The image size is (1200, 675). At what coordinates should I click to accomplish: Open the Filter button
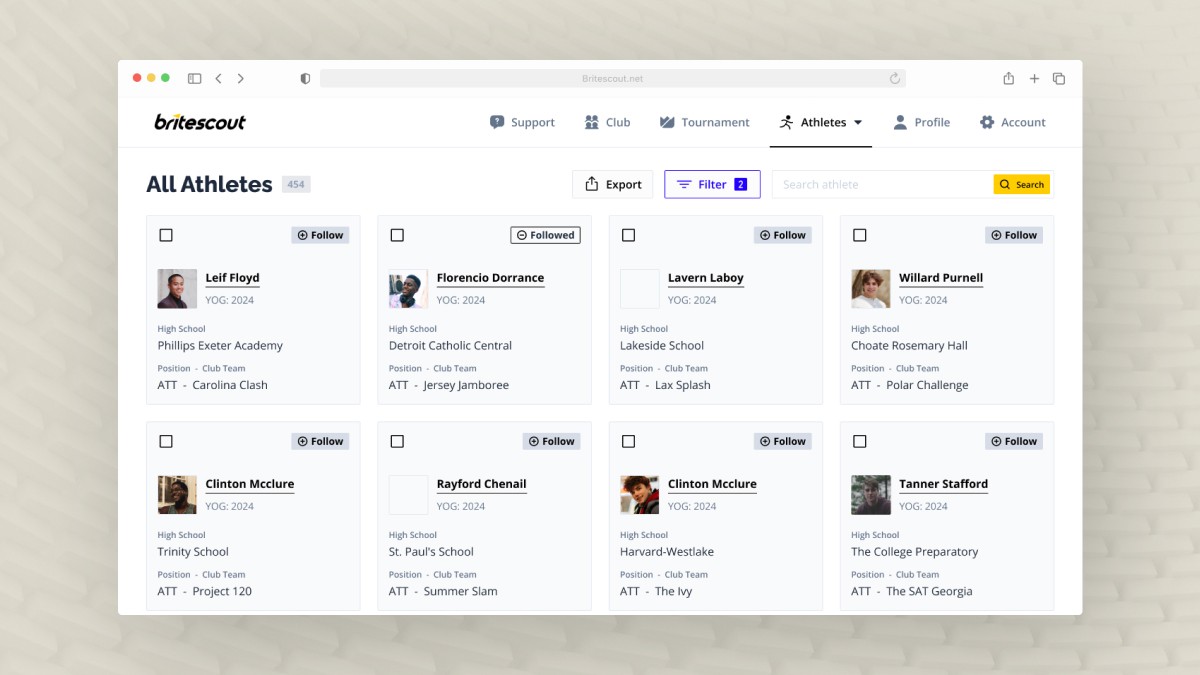pyautogui.click(x=712, y=184)
